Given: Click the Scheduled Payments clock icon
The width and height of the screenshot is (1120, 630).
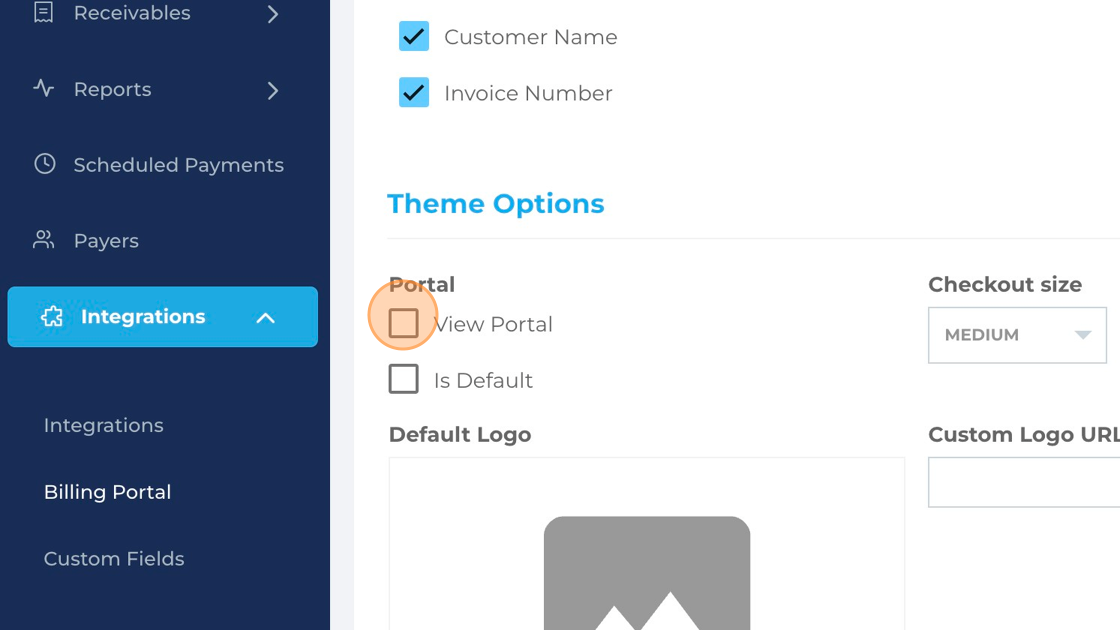Looking at the screenshot, I should pyautogui.click(x=44, y=164).
